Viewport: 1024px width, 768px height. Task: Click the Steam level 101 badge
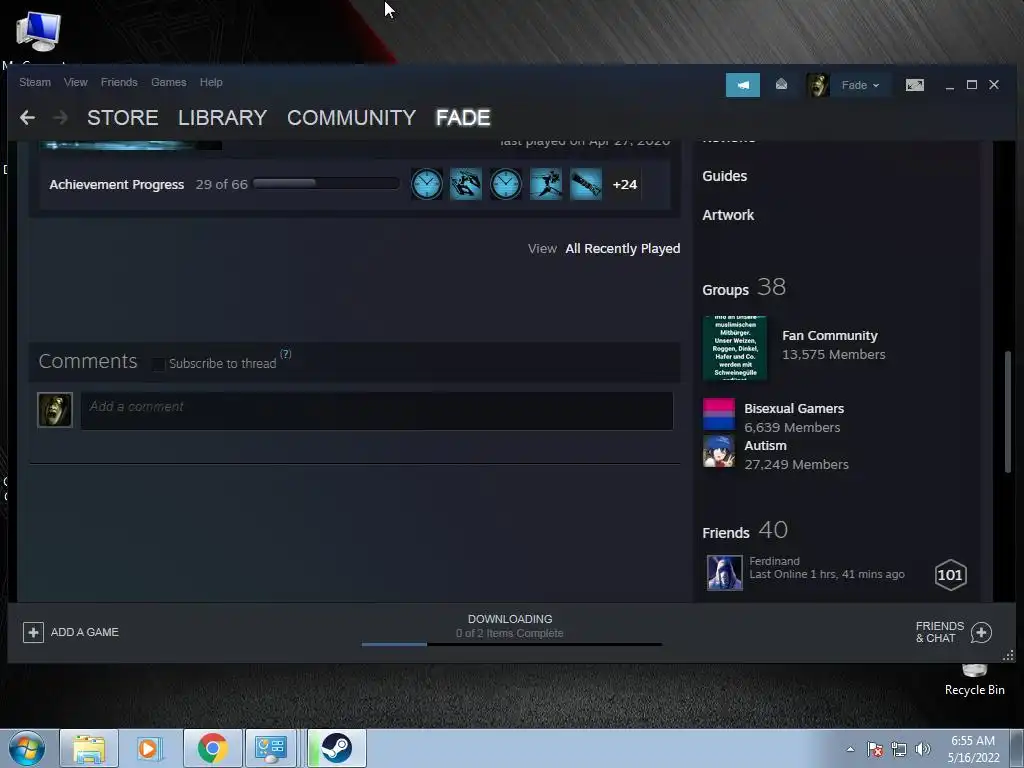950,575
